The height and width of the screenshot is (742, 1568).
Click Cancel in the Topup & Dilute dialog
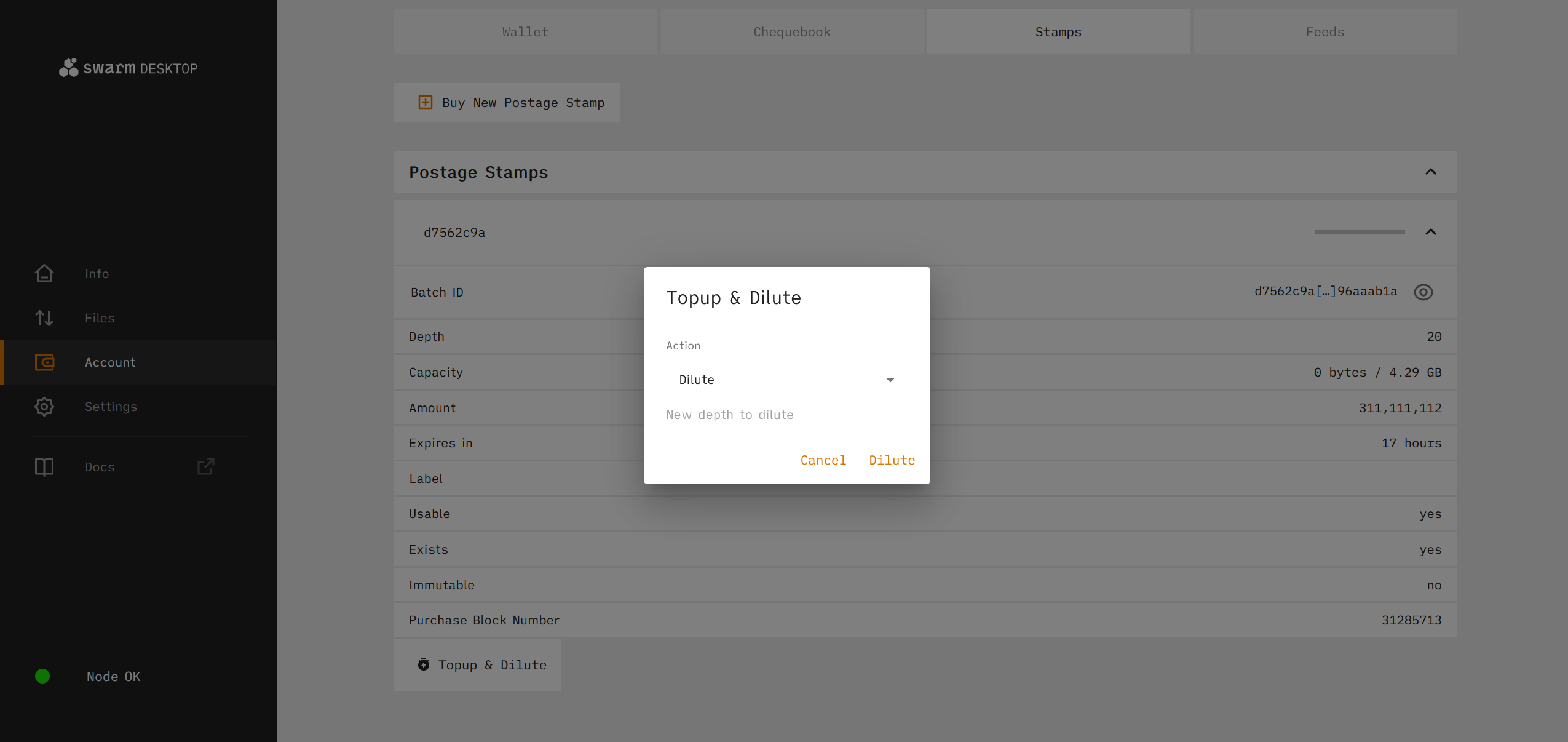[x=823, y=460]
